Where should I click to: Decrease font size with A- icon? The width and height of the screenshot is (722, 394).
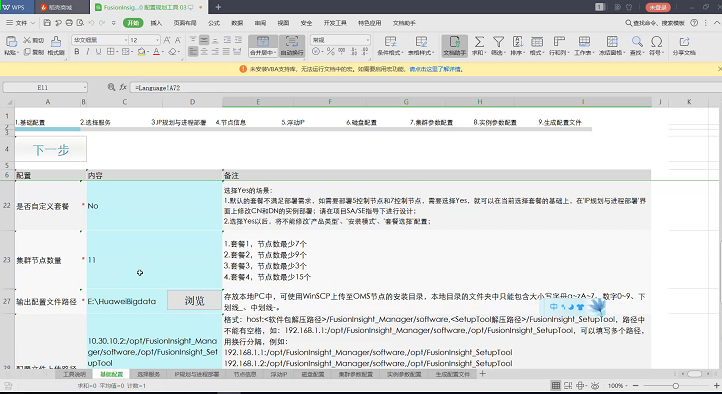(178, 40)
